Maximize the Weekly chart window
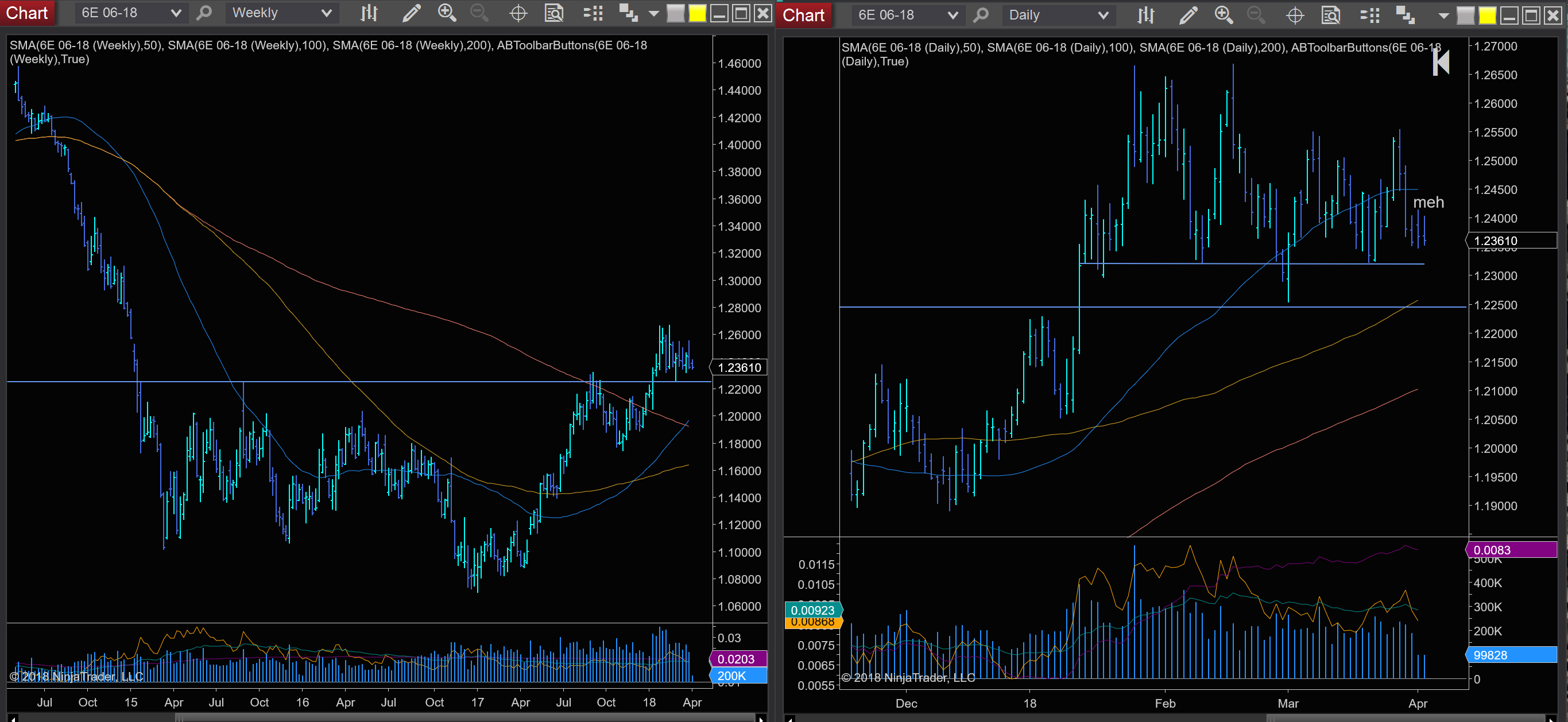Screen dimensions: 1568x722 741,13
